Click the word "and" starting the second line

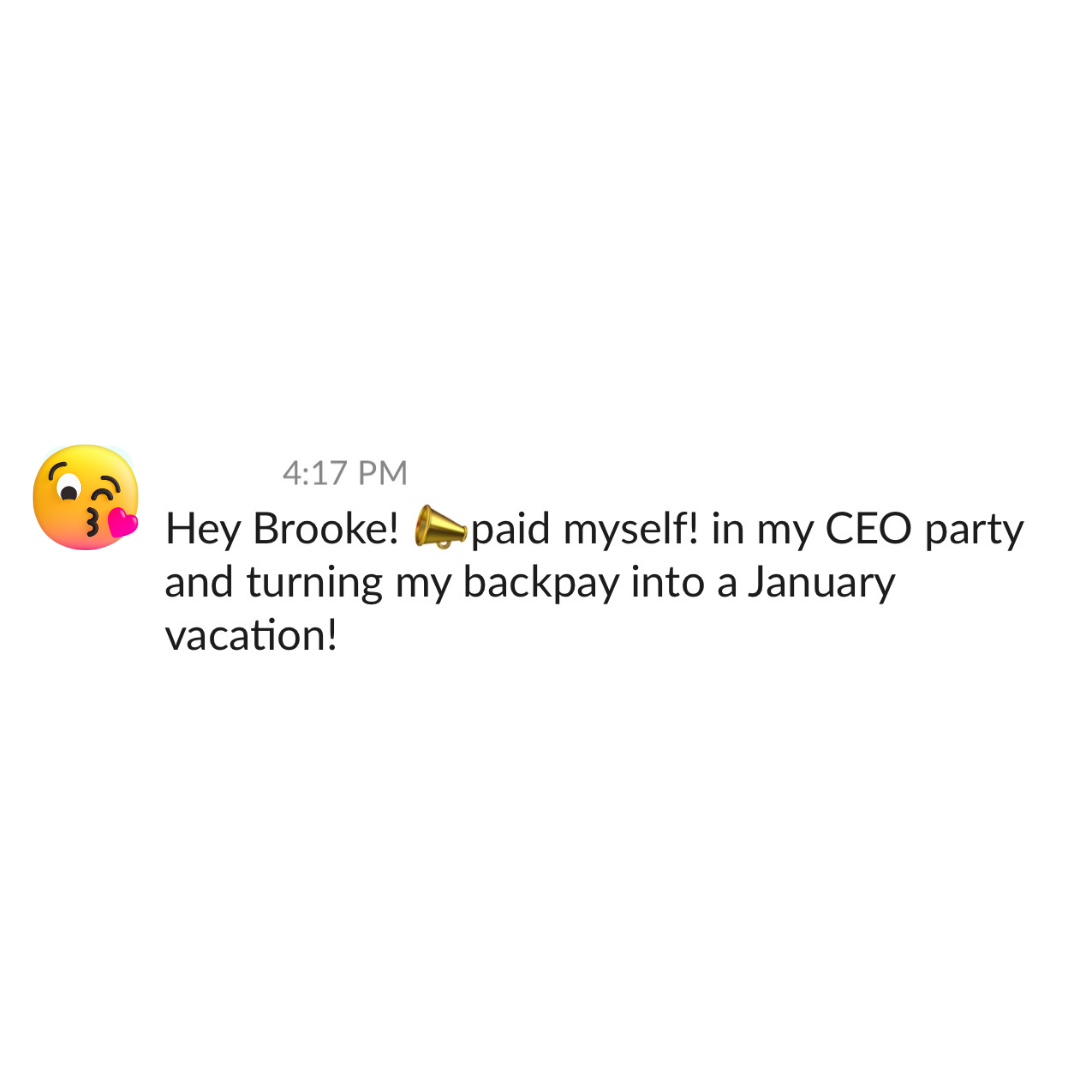[x=196, y=583]
